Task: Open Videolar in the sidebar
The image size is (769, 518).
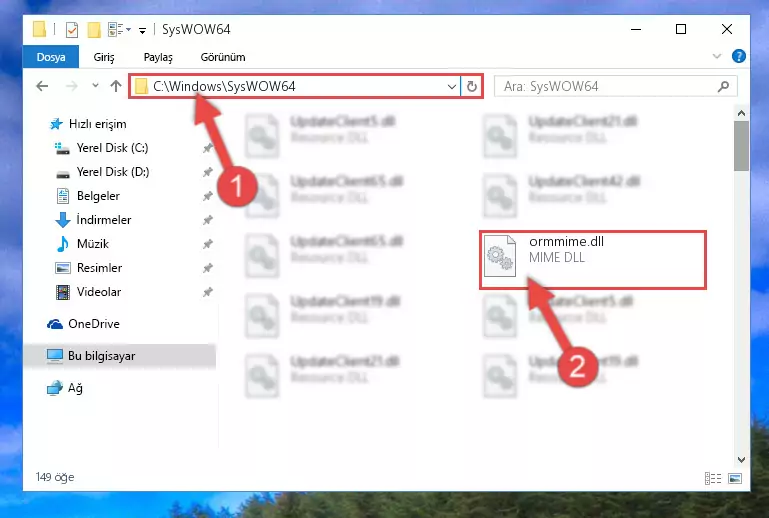Action: pyautogui.click(x=99, y=292)
